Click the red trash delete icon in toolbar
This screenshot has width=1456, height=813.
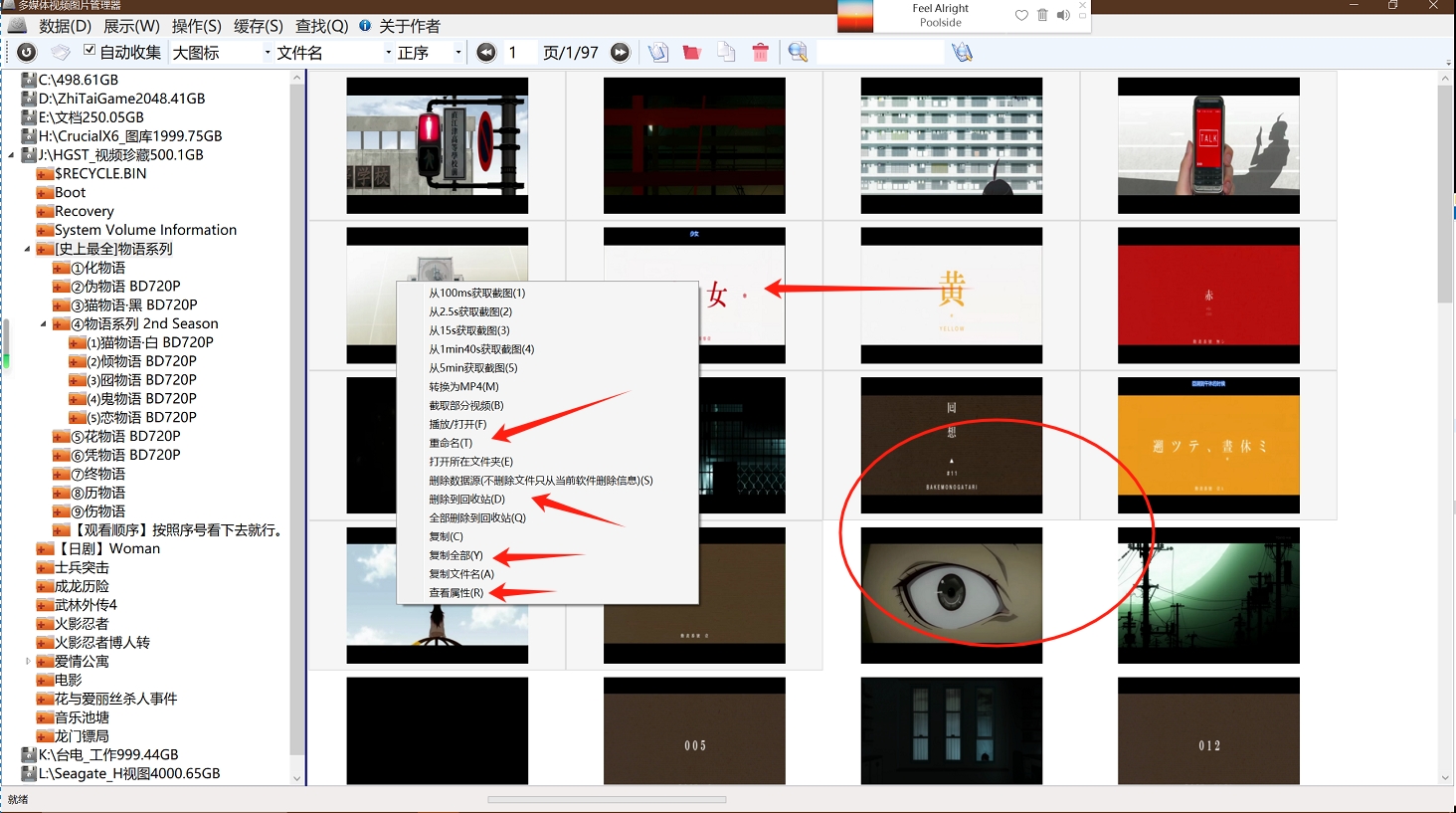click(x=761, y=52)
